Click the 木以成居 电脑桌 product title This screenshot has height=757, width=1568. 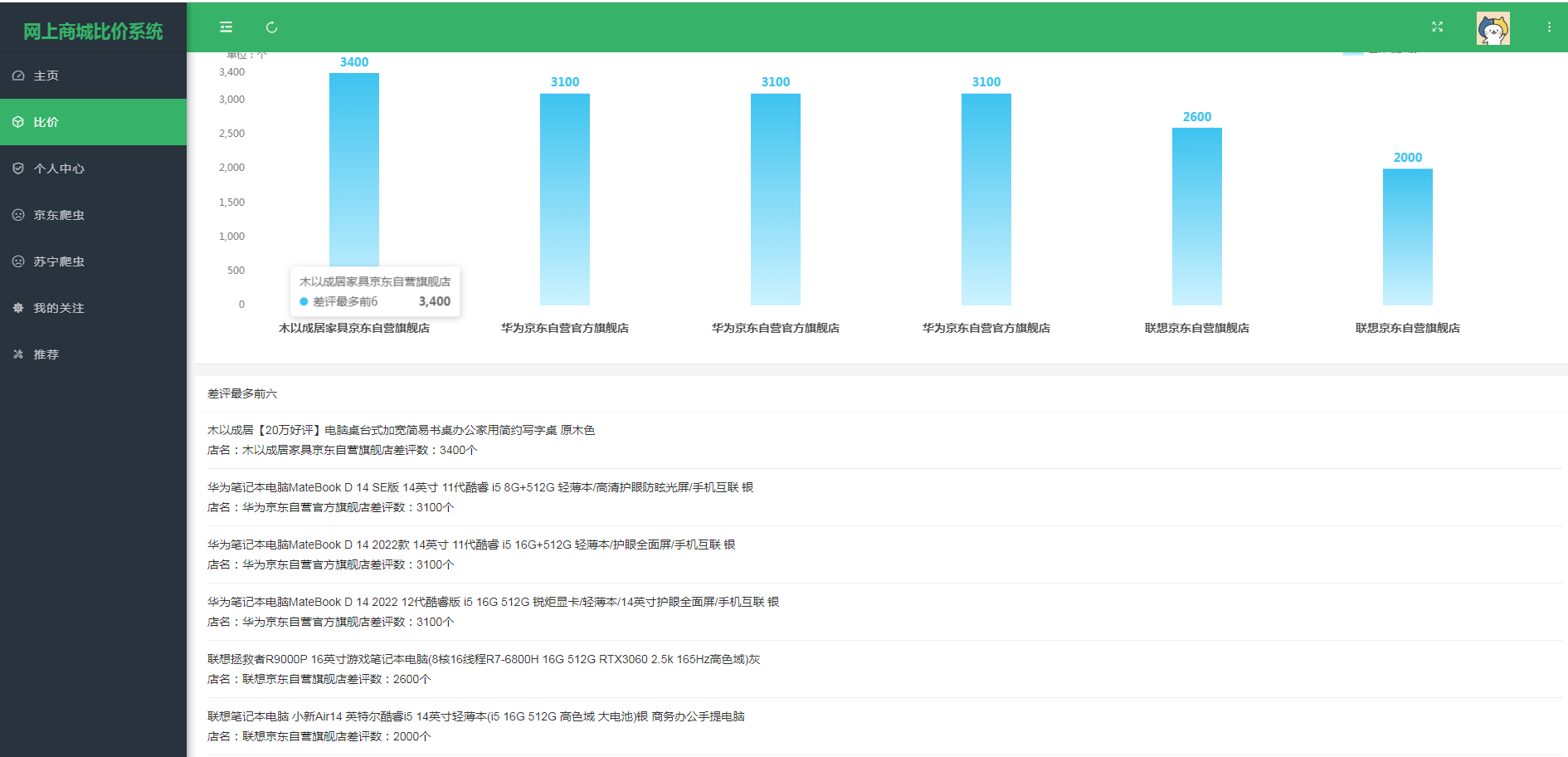[402, 430]
